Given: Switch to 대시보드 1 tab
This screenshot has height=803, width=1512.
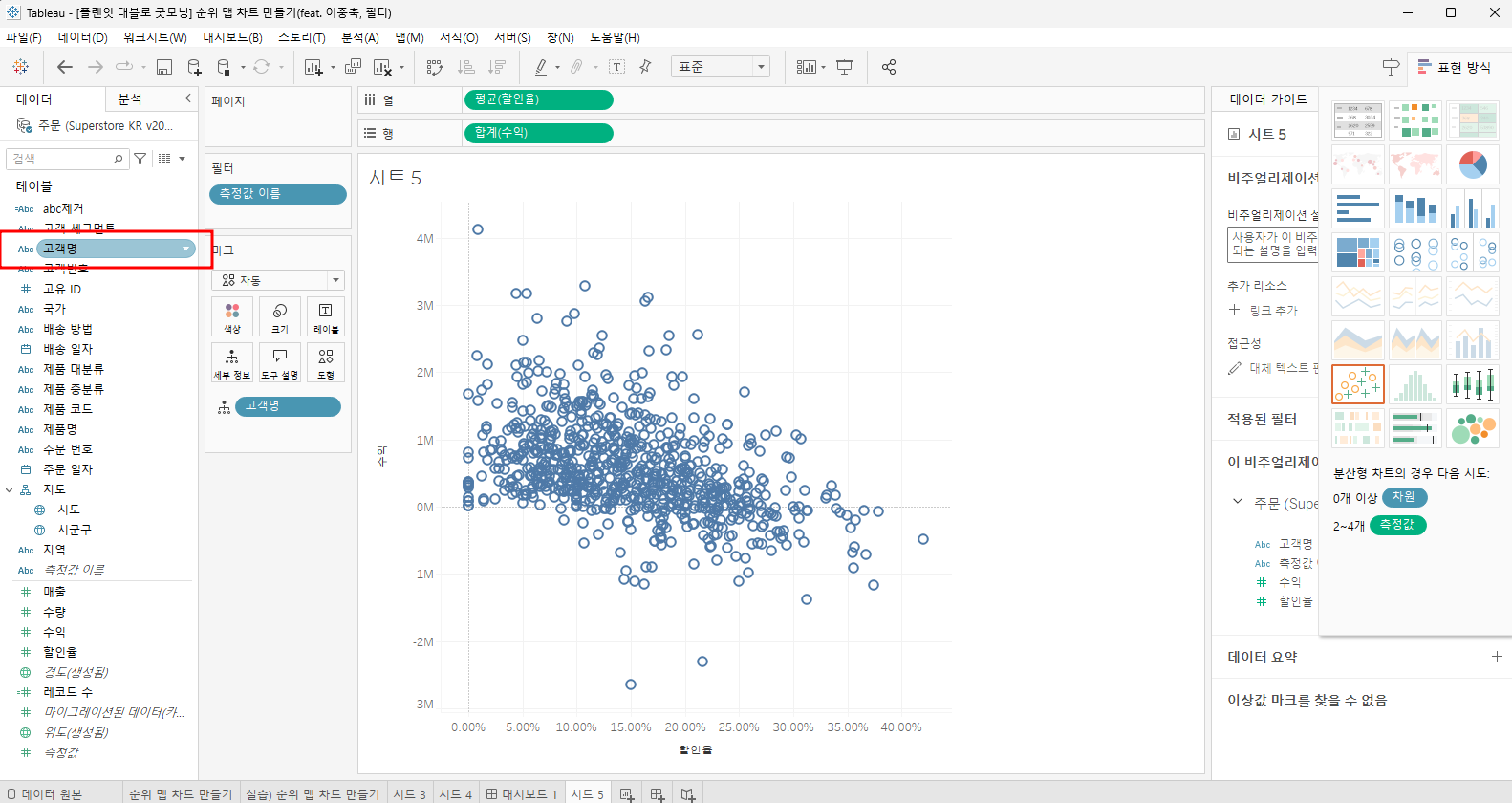Looking at the screenshot, I should [522, 794].
